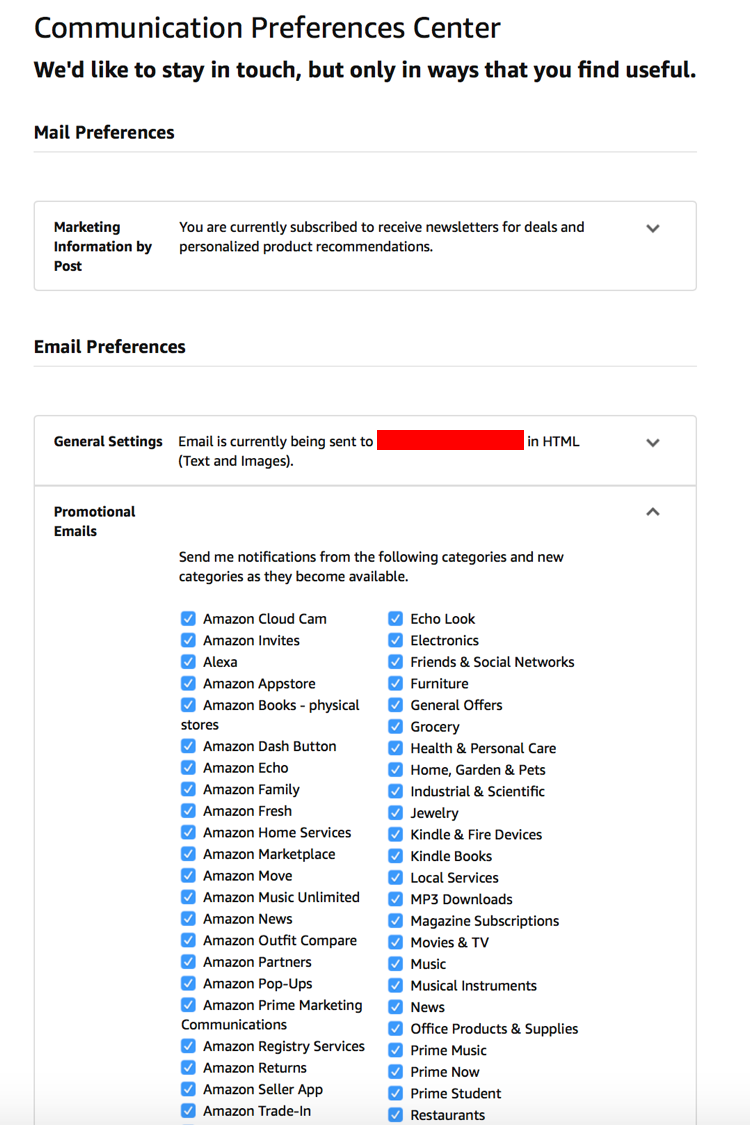This screenshot has height=1125, width=750.
Task: Uncheck the Amazon Invites checkbox
Action: (188, 640)
